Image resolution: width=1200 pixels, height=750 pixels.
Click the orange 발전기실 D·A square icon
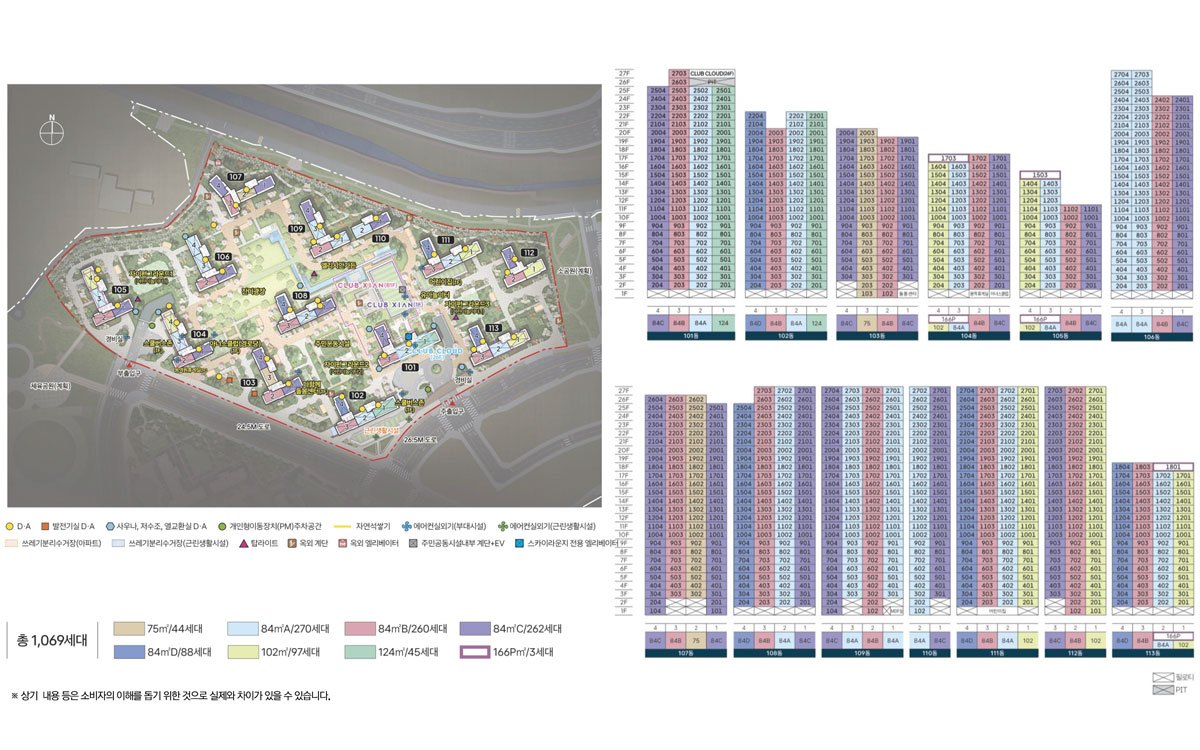[x=46, y=525]
